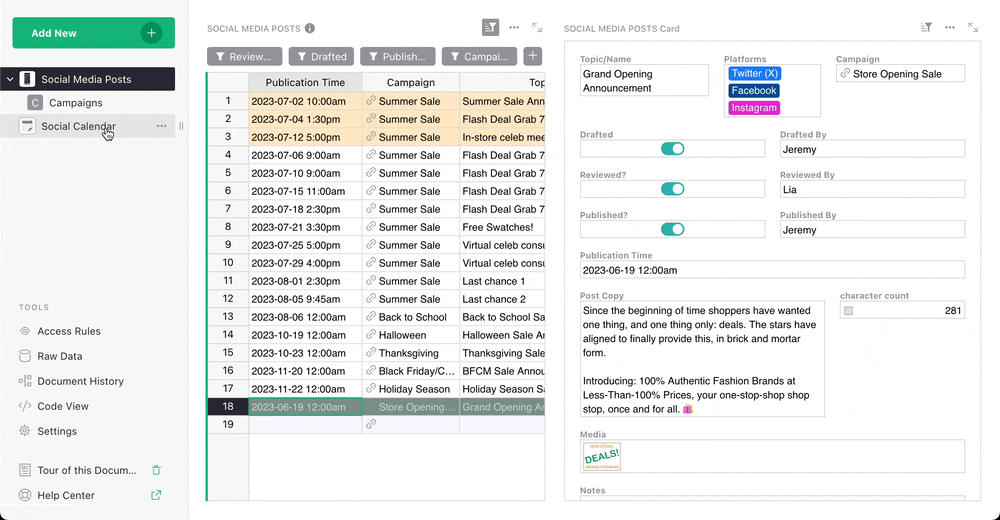The width and height of the screenshot is (1000, 520).
Task: Disable the Published? switch
Action: [x=673, y=229]
